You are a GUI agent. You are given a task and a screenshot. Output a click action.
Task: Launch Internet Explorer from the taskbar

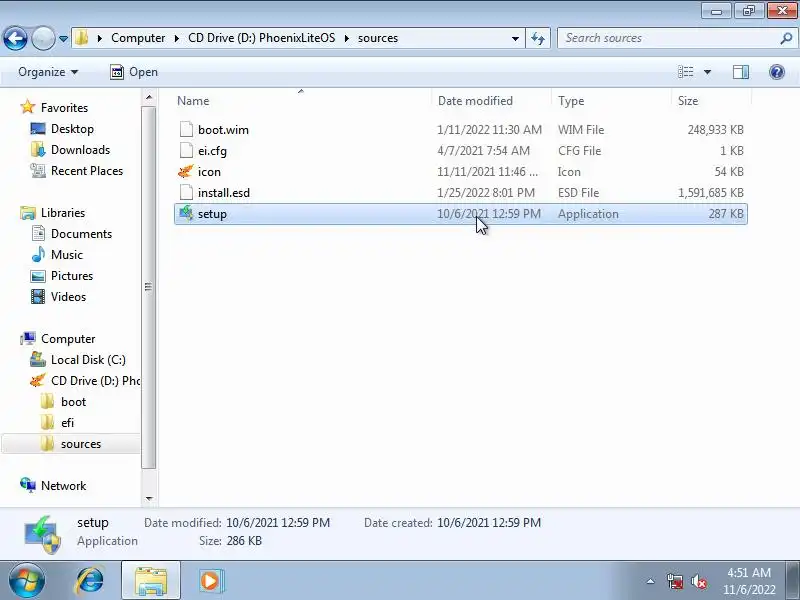90,581
